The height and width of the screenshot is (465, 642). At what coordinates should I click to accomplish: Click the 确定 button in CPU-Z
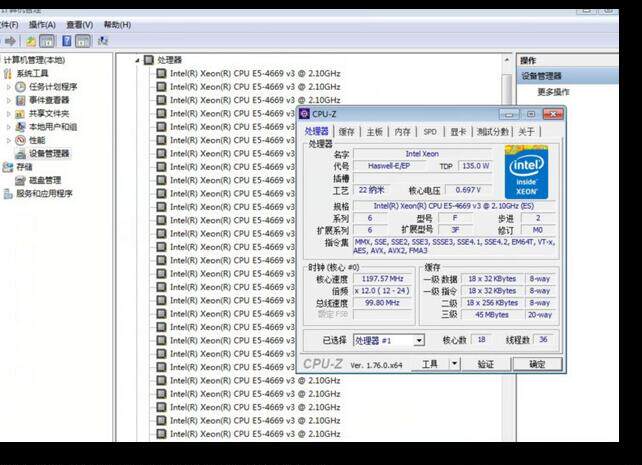click(537, 364)
